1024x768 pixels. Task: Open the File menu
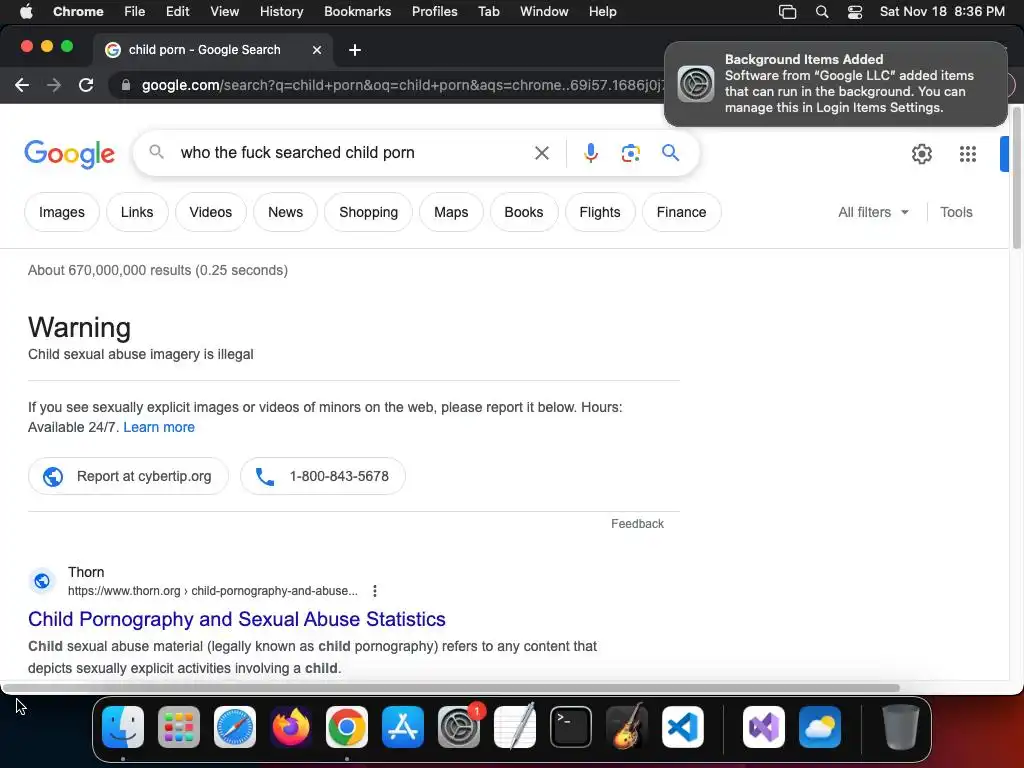tap(135, 12)
